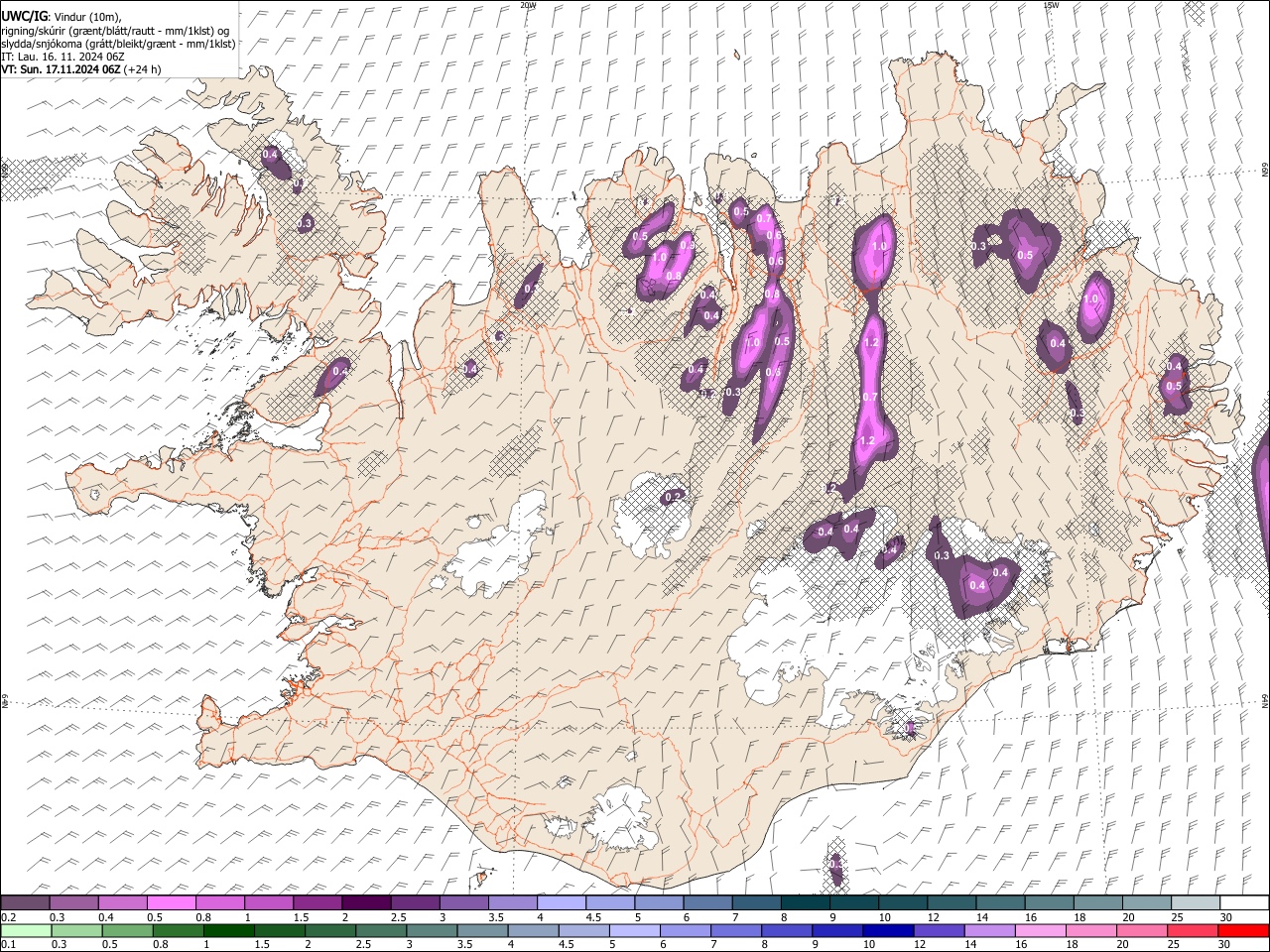
Task: Select the '0.3' label in the southeast glacier patch
Action: (x=943, y=556)
